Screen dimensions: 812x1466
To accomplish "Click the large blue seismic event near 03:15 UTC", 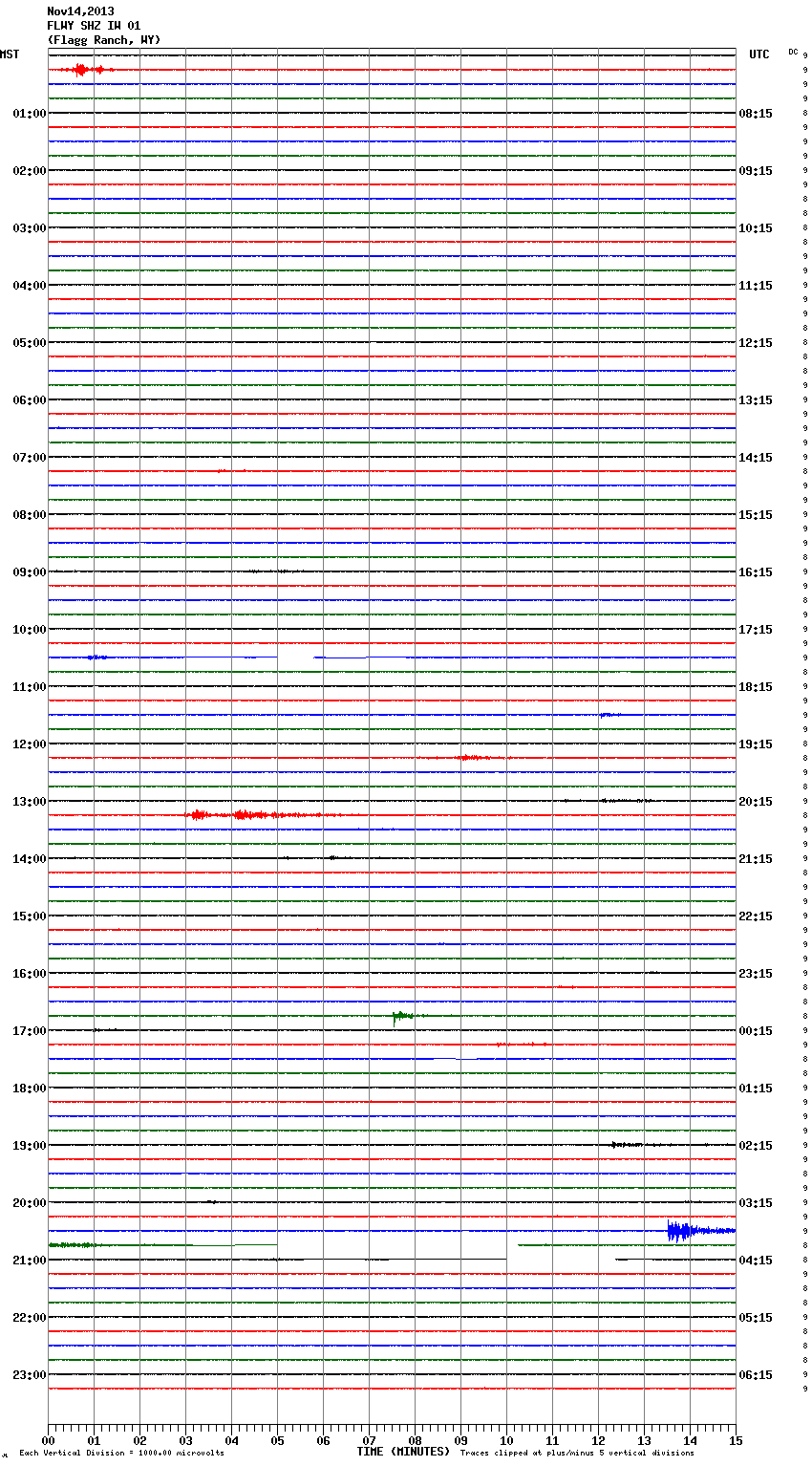I will [x=700, y=1231].
